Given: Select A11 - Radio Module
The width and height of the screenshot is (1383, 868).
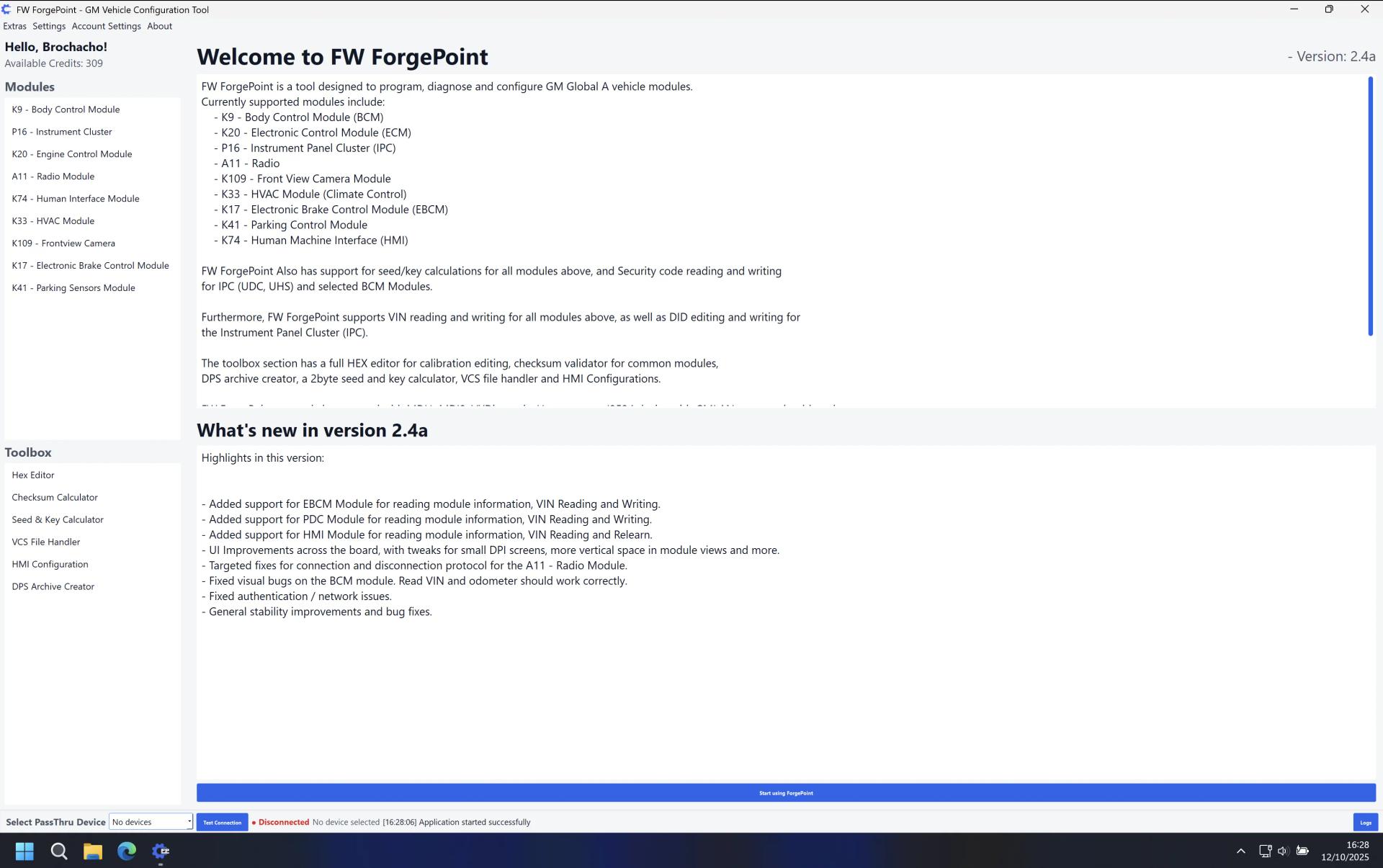Looking at the screenshot, I should (x=92, y=176).
